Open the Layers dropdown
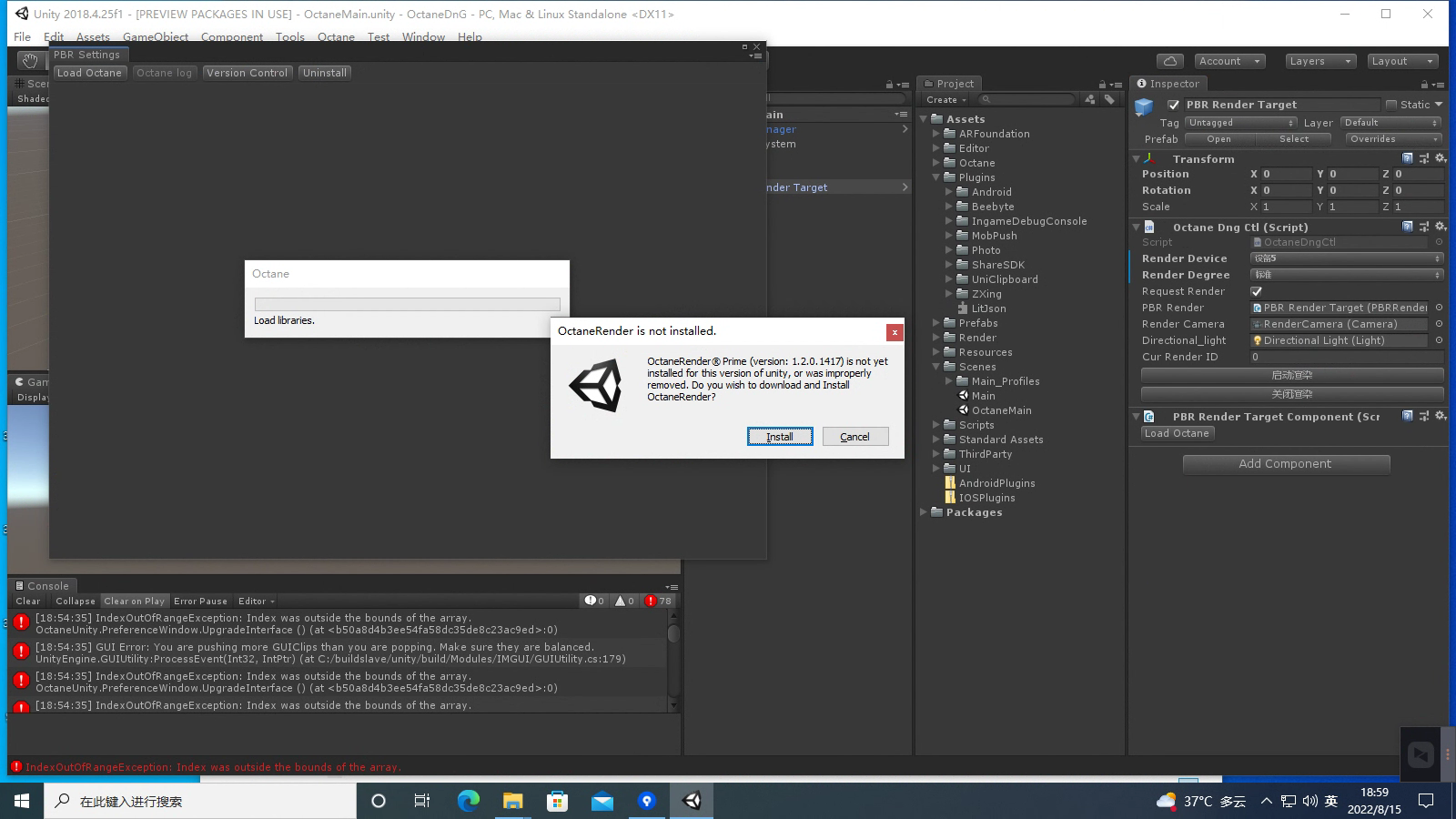The width and height of the screenshot is (1456, 819). coord(1321,61)
